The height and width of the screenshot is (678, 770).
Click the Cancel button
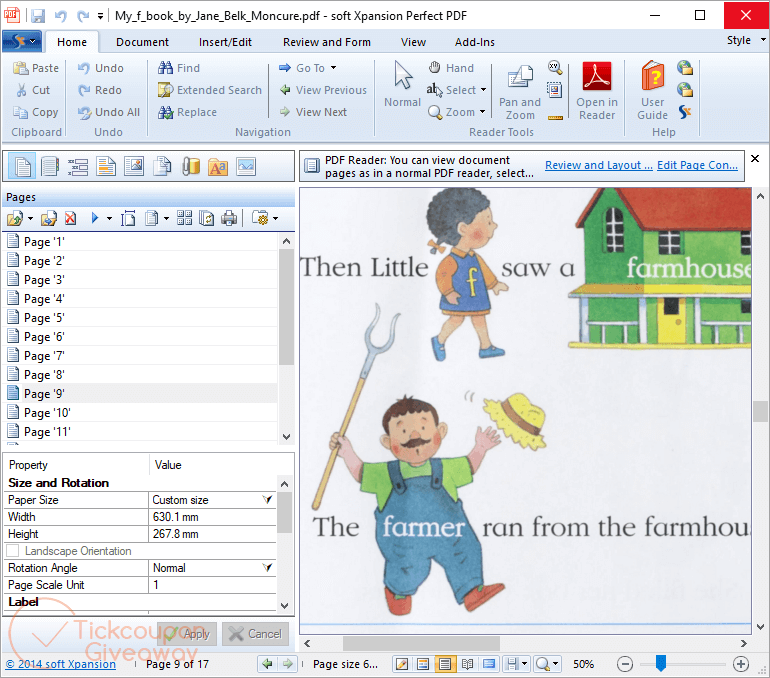(255, 634)
